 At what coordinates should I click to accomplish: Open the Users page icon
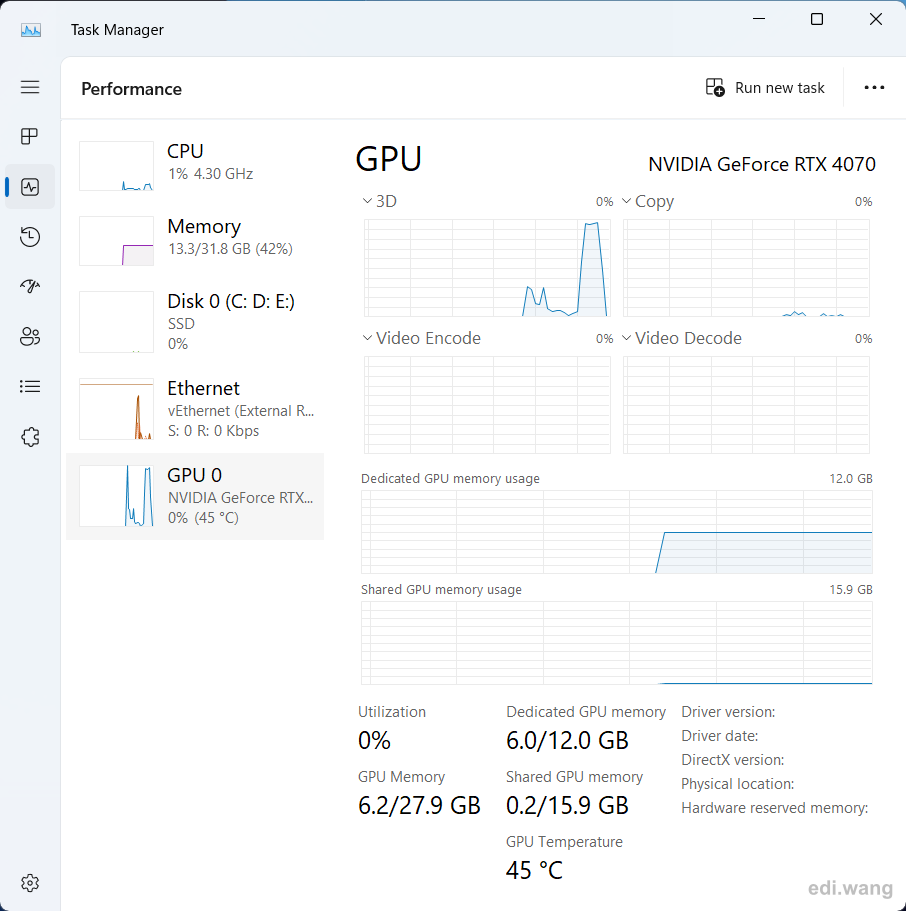point(30,336)
